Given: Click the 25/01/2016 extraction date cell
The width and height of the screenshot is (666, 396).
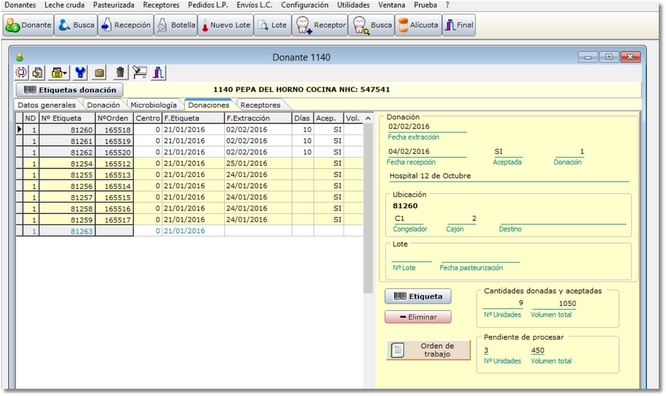Looking at the screenshot, I should [258, 163].
